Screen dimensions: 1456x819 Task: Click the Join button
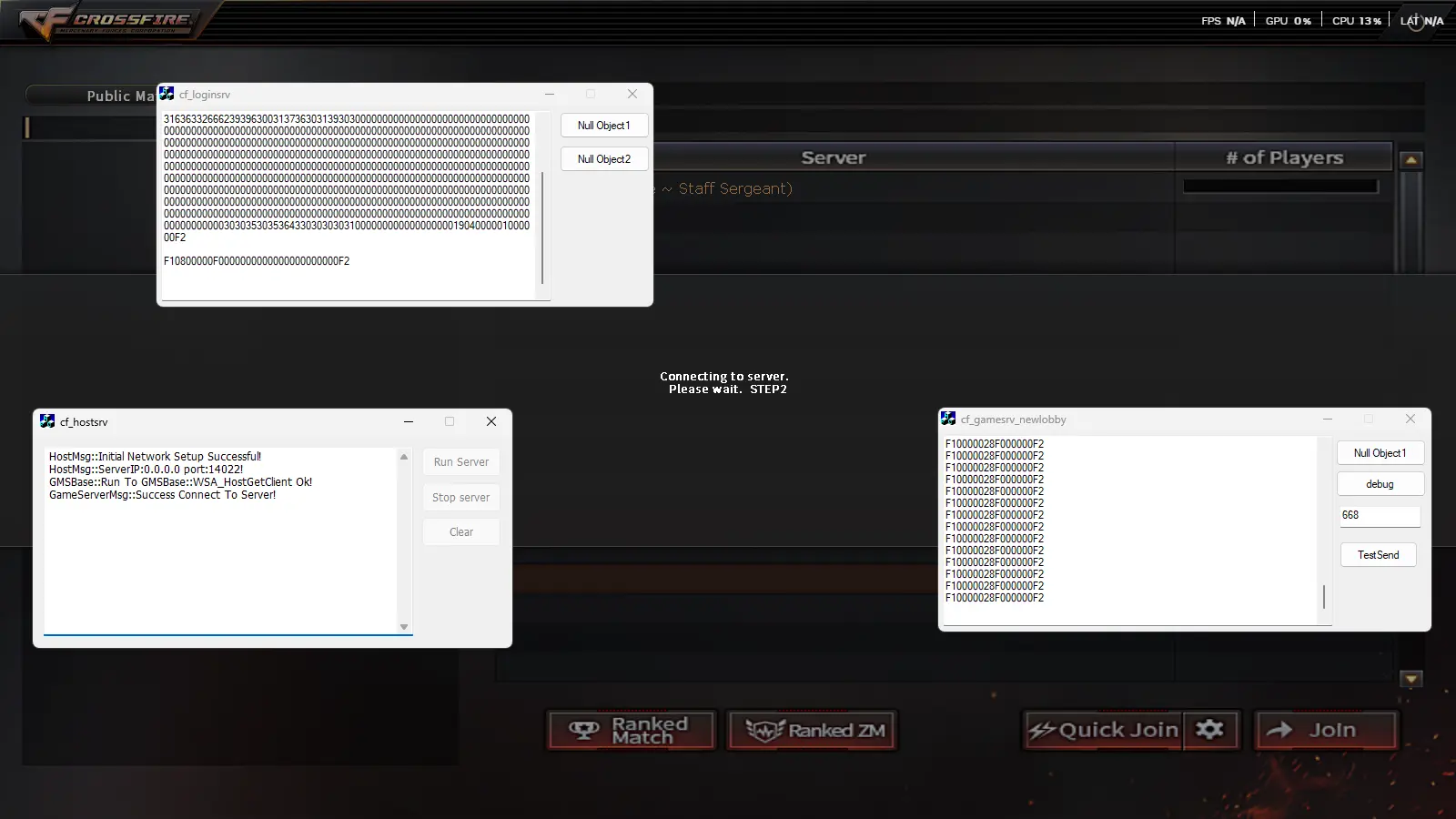[x=1327, y=730]
